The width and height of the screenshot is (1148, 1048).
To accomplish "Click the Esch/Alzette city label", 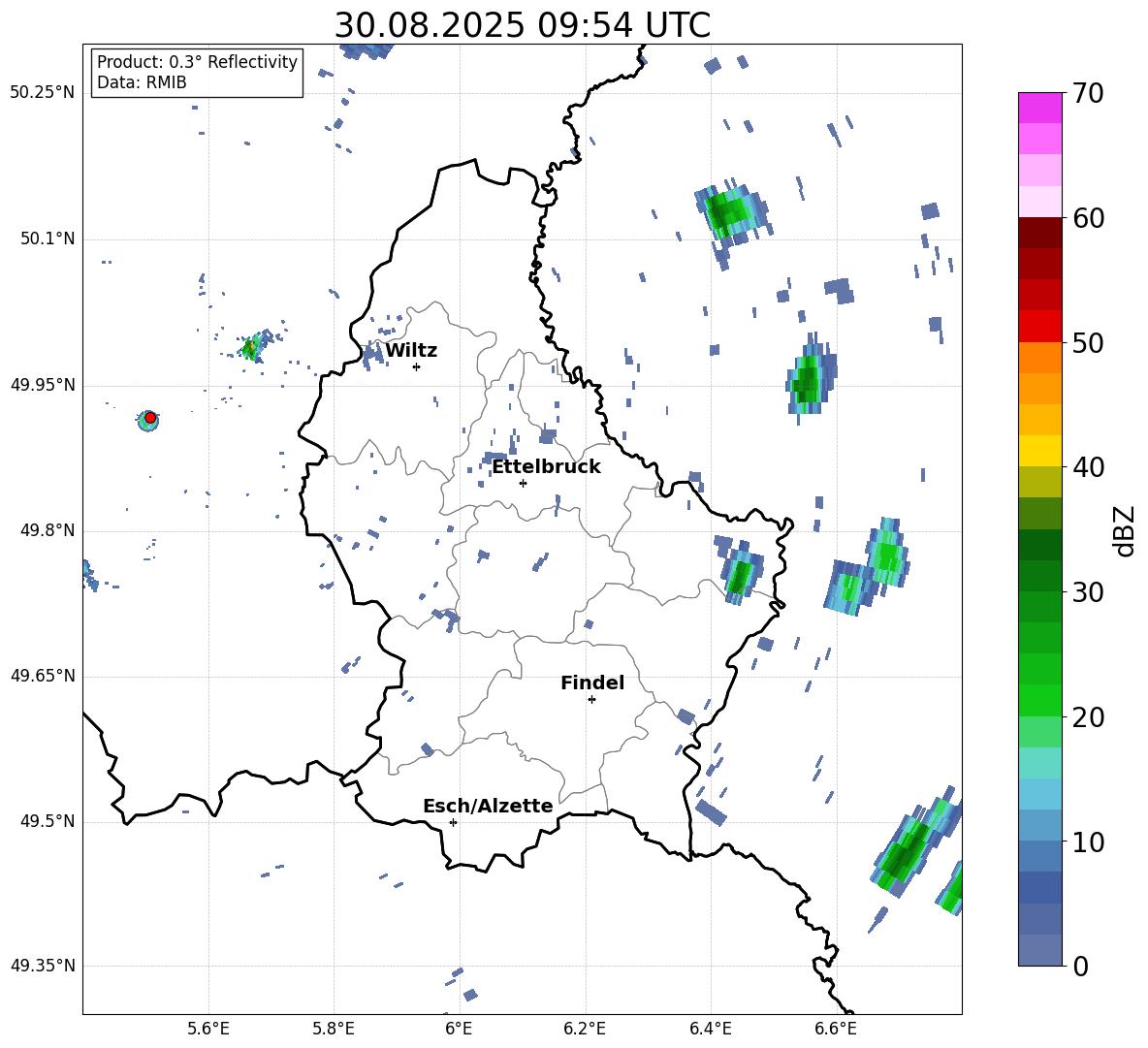I will click(488, 806).
